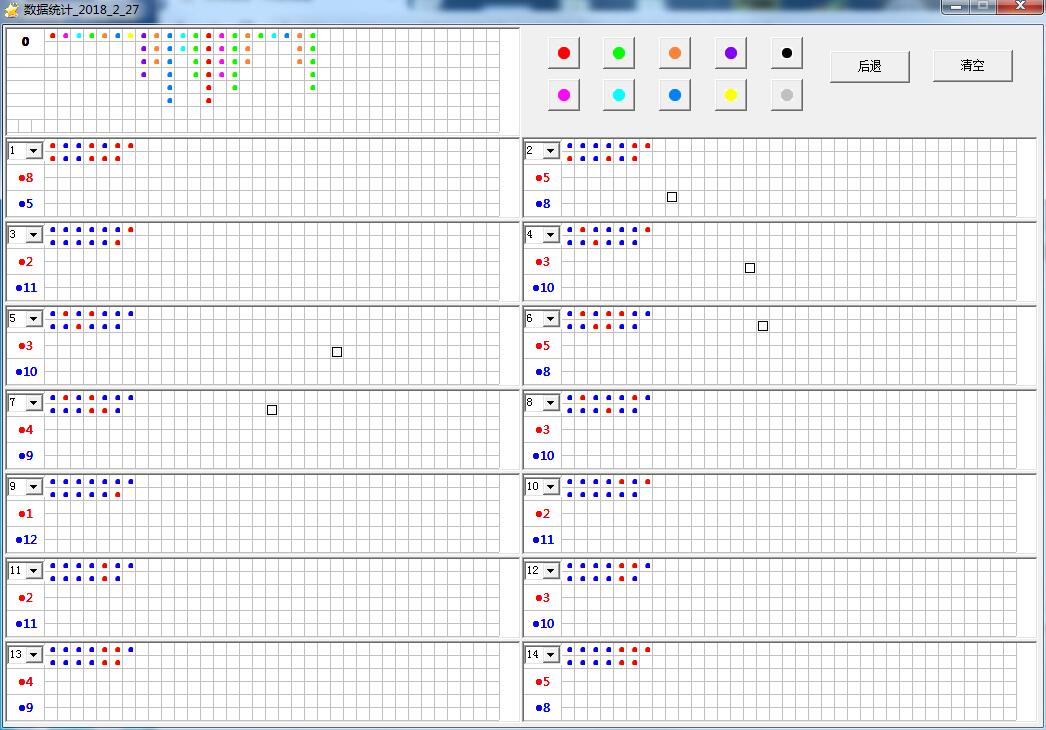This screenshot has width=1046, height=730.
Task: Expand the panel 2 number dropdown
Action: tap(551, 151)
